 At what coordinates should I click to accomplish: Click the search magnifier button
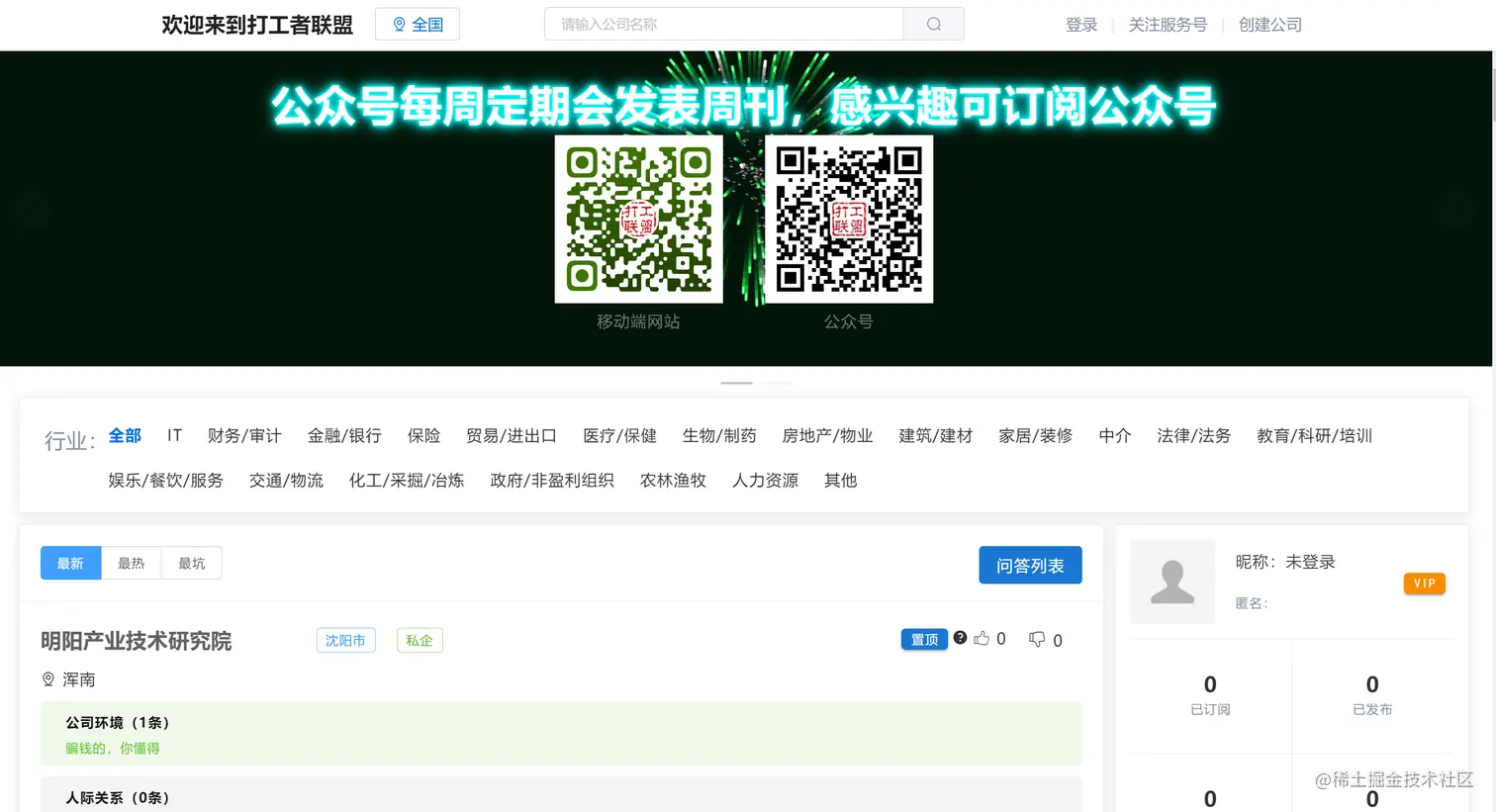click(933, 24)
